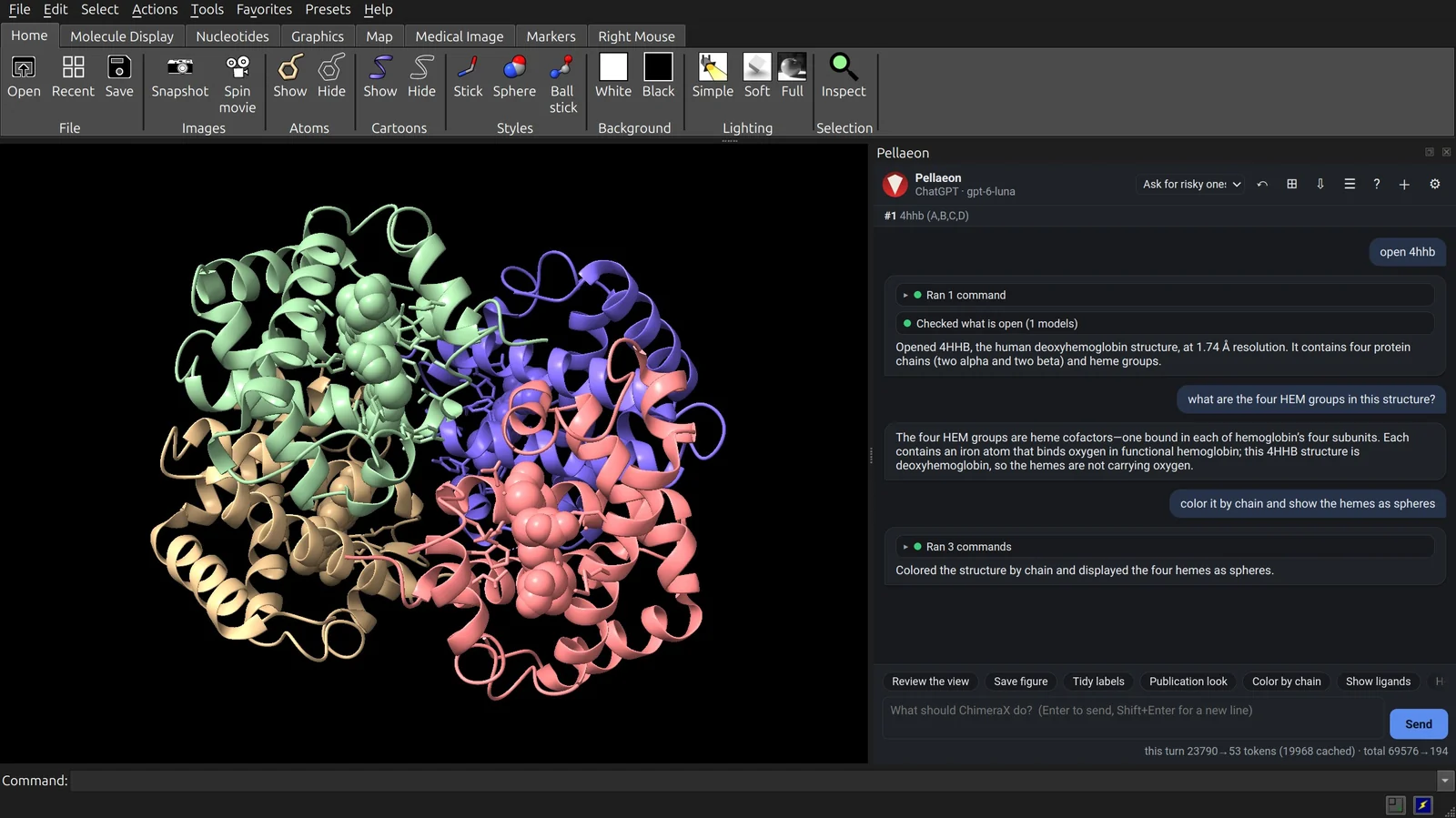The height and width of the screenshot is (818, 1456).
Task: Click the lightning bolt status bar icon
Action: click(x=1423, y=805)
